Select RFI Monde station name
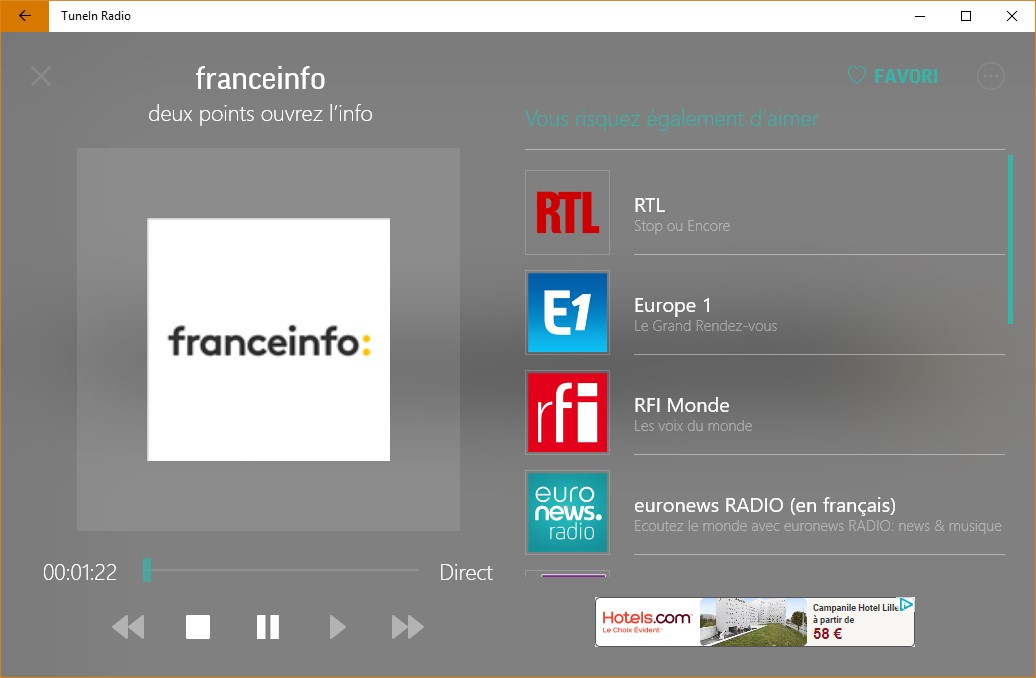 pyautogui.click(x=682, y=405)
